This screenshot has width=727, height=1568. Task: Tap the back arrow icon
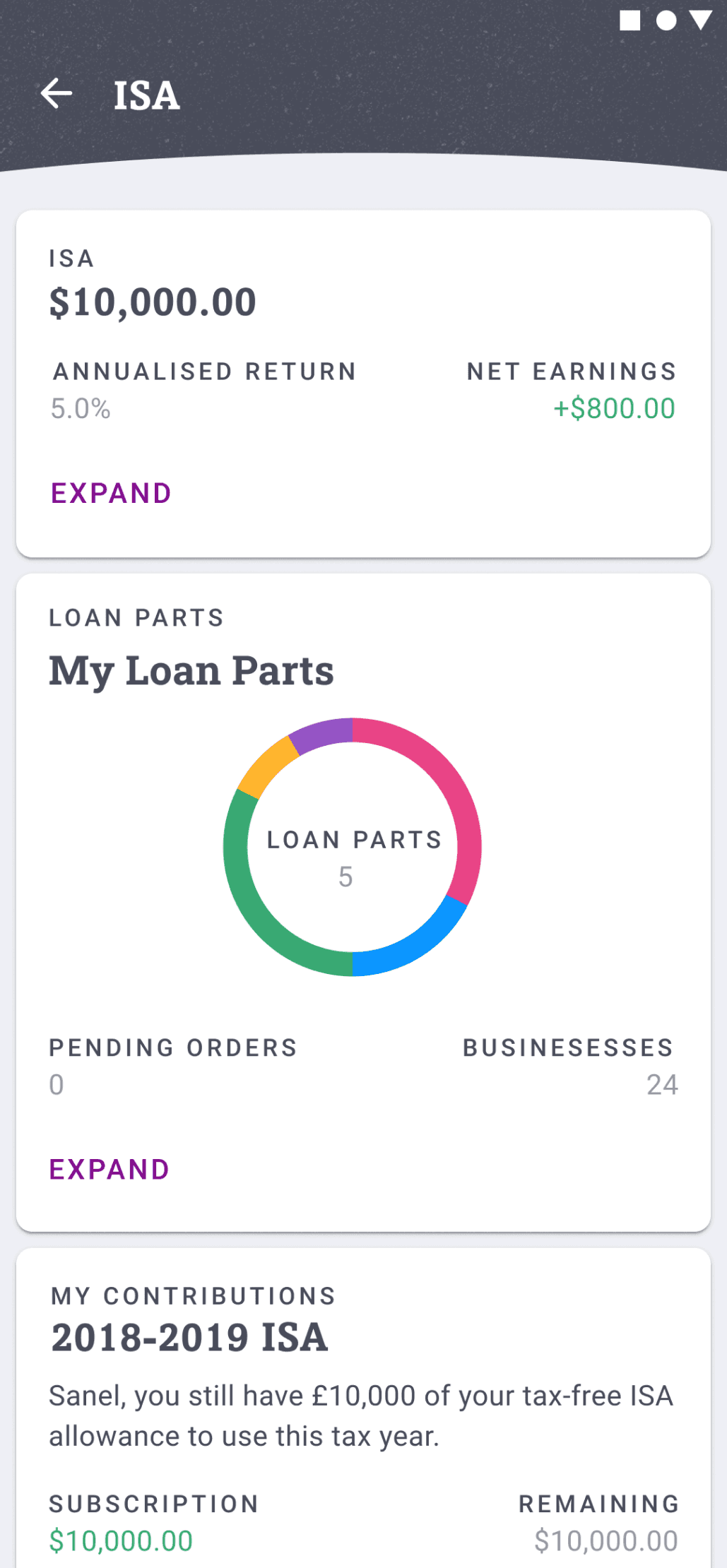pos(57,93)
